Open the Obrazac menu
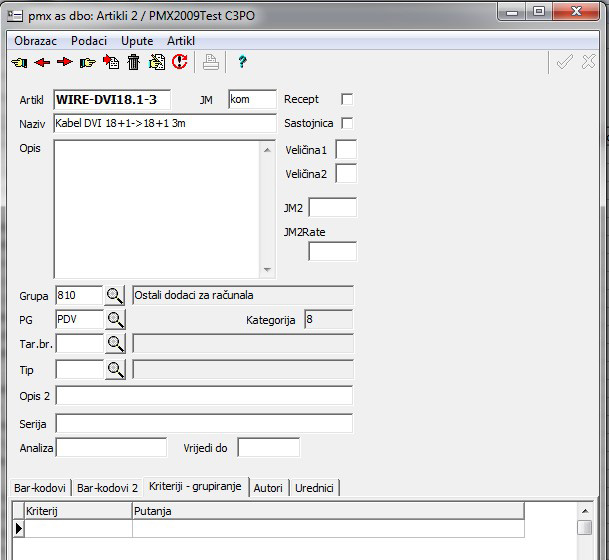Viewport: 609px width, 560px height. click(35, 41)
